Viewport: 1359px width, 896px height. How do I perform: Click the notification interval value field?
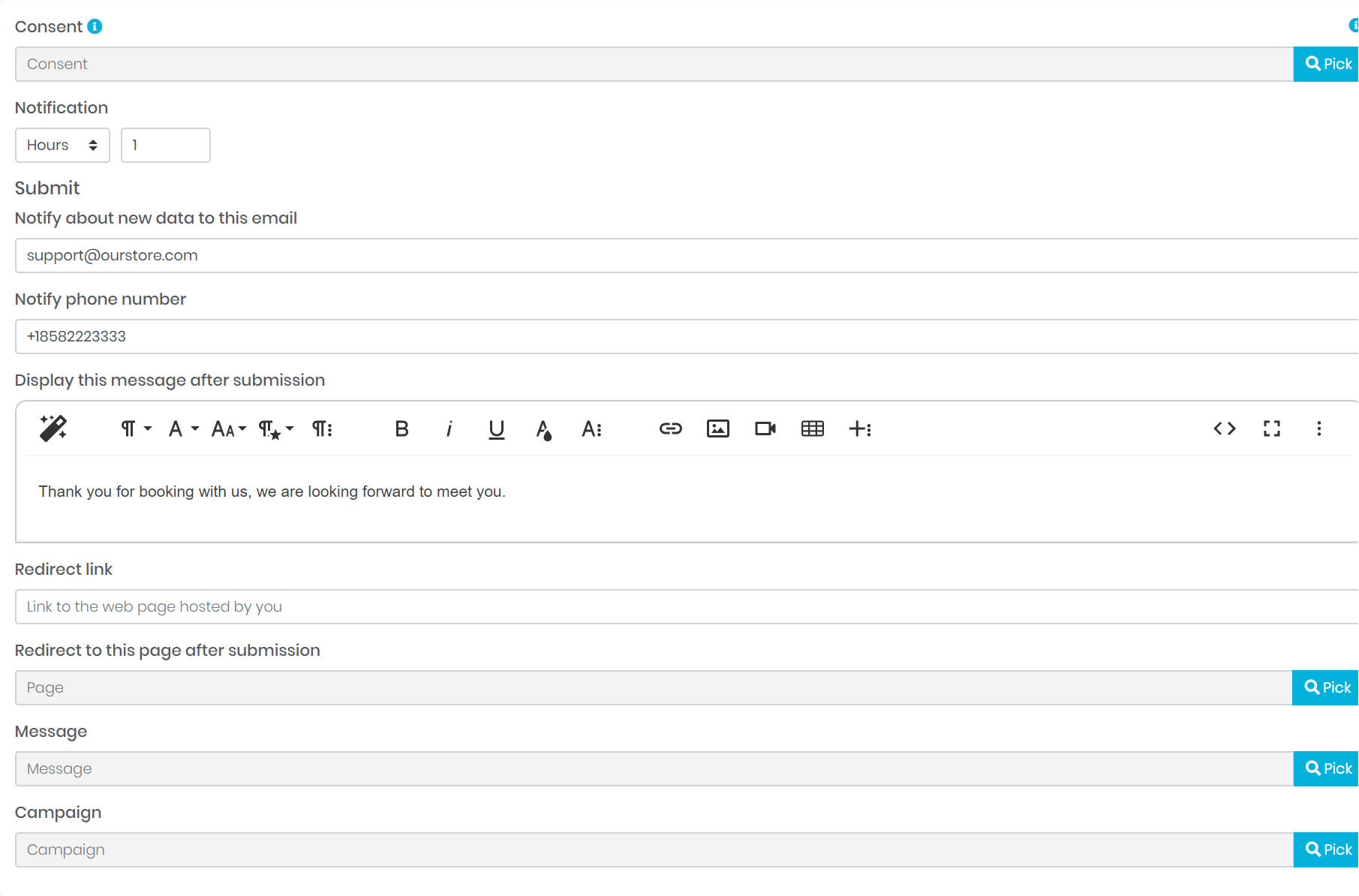click(165, 145)
